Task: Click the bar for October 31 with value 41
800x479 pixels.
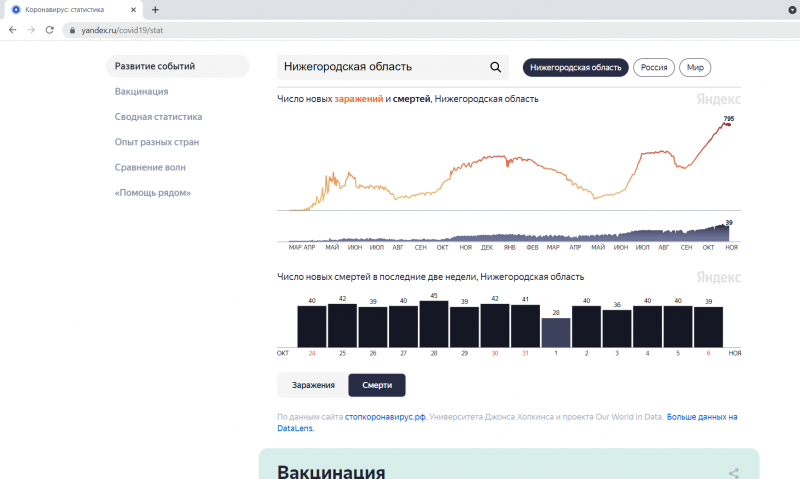Action: [x=526, y=326]
